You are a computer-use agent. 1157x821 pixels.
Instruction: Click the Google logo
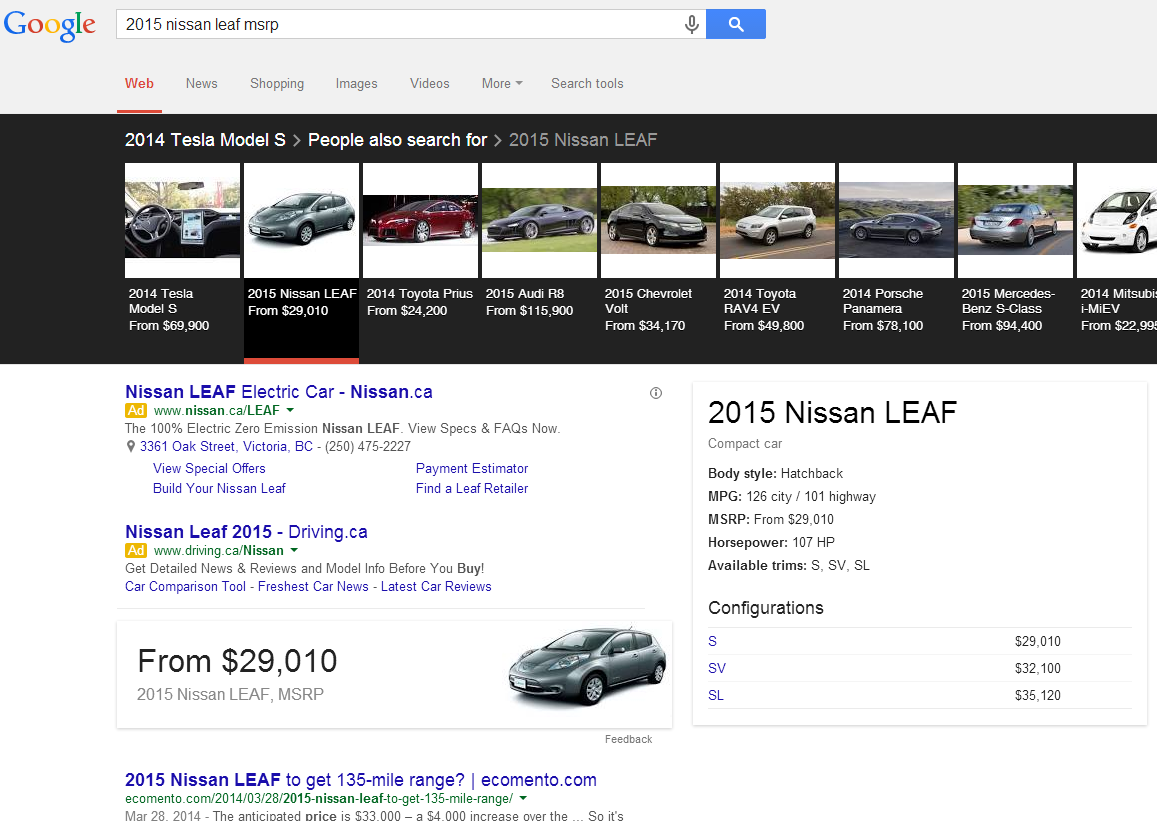point(50,25)
